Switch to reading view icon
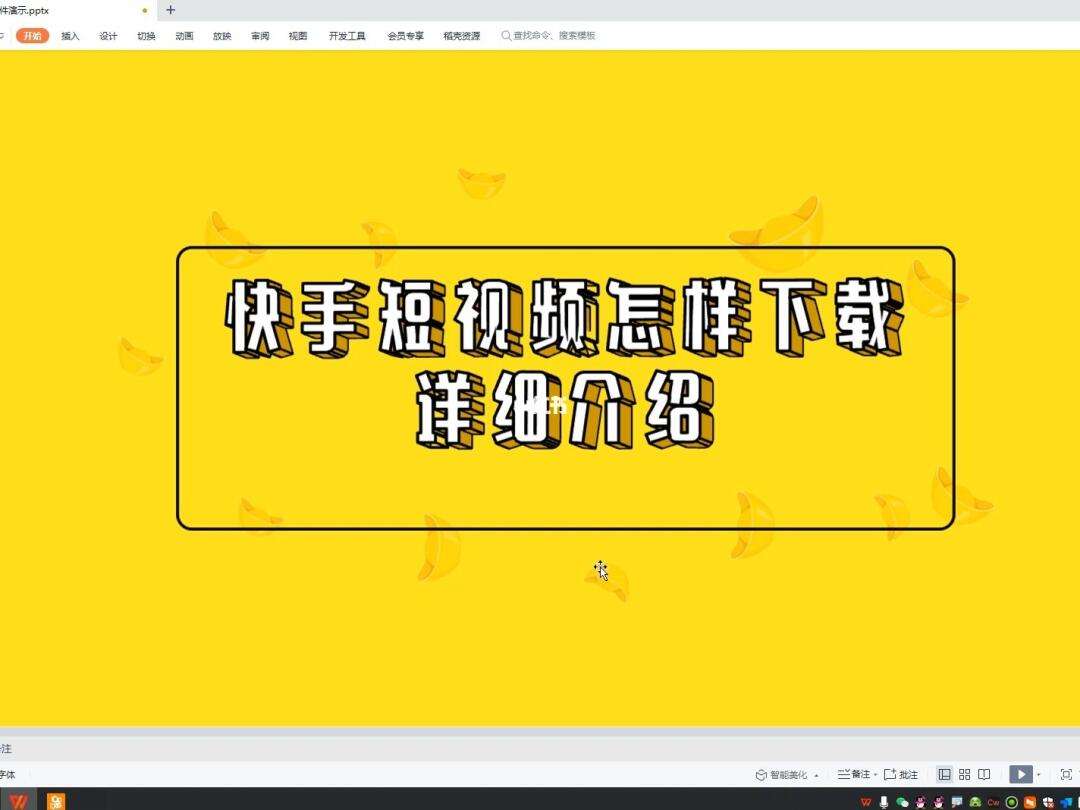1080x810 pixels. pyautogui.click(x=984, y=774)
